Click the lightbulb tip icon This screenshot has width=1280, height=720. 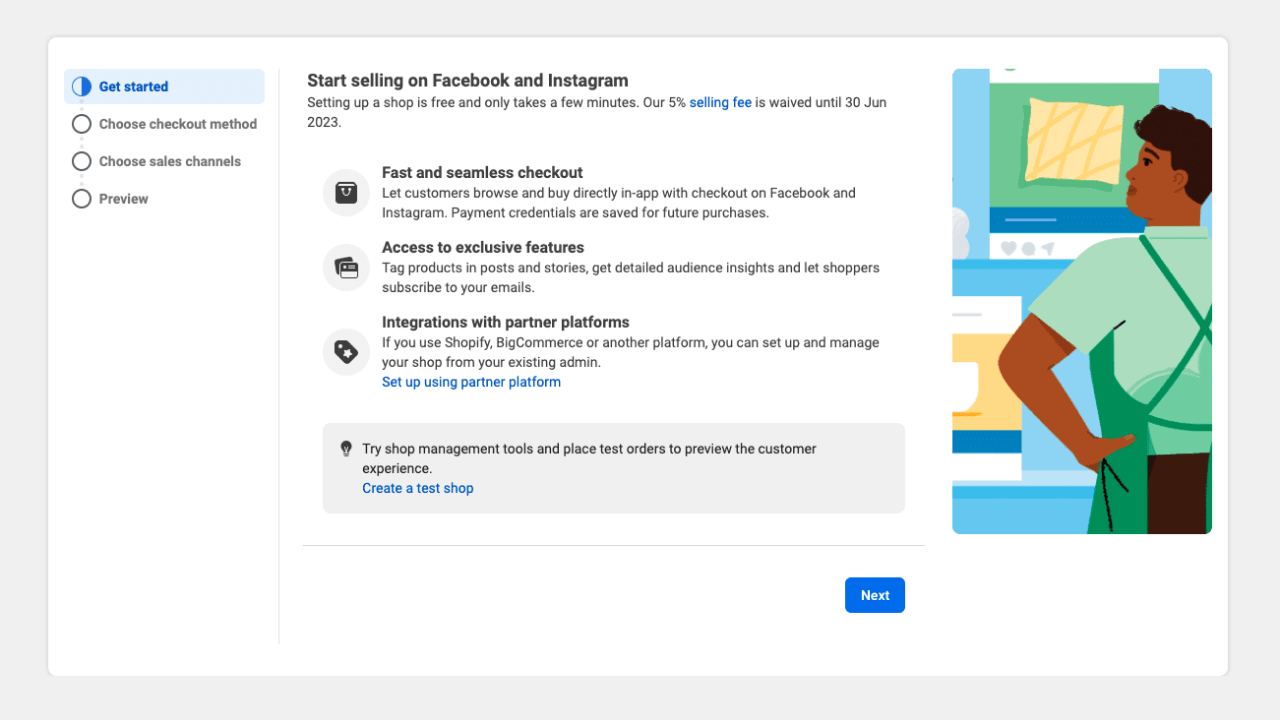346,449
